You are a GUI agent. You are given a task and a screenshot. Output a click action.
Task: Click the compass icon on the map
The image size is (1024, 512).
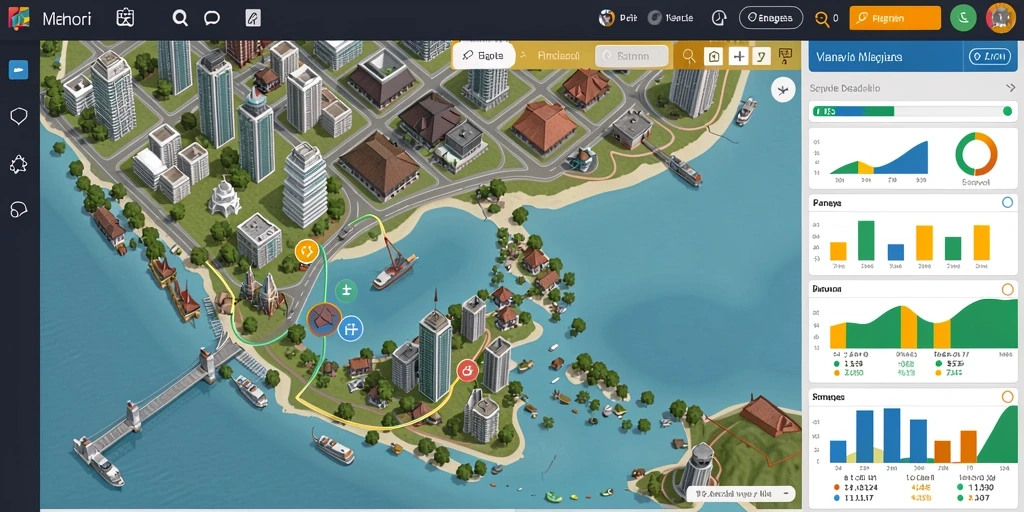(783, 89)
